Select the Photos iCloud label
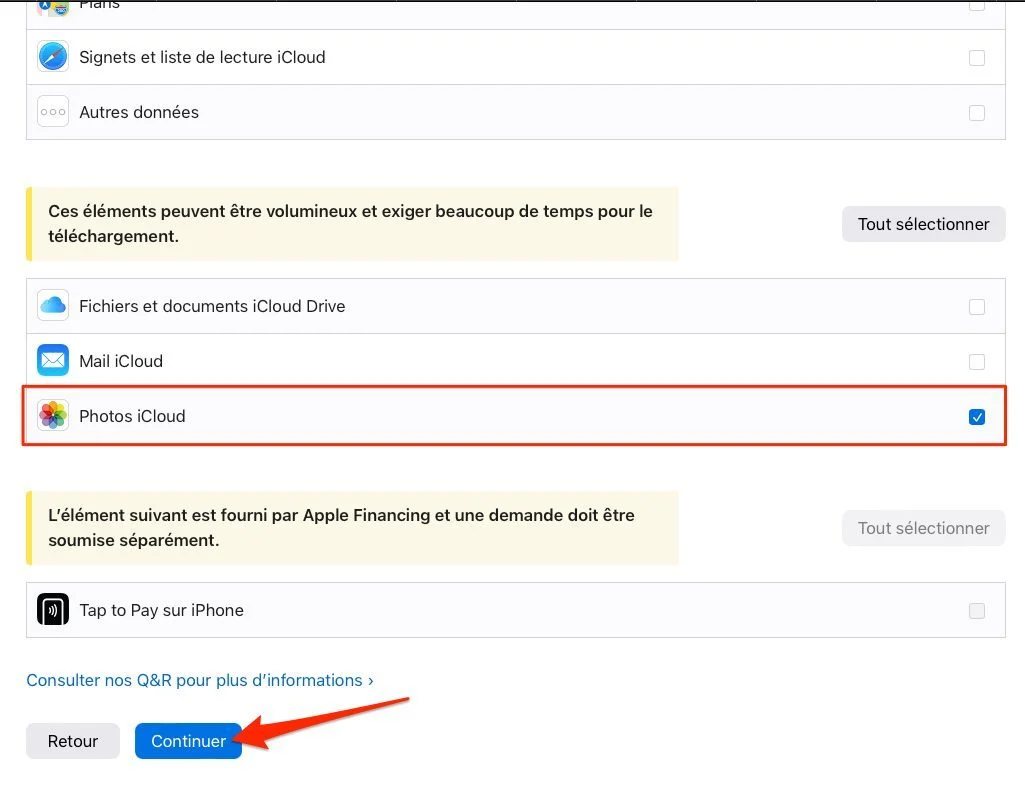Screen dimensions: 1025x786 [132, 416]
